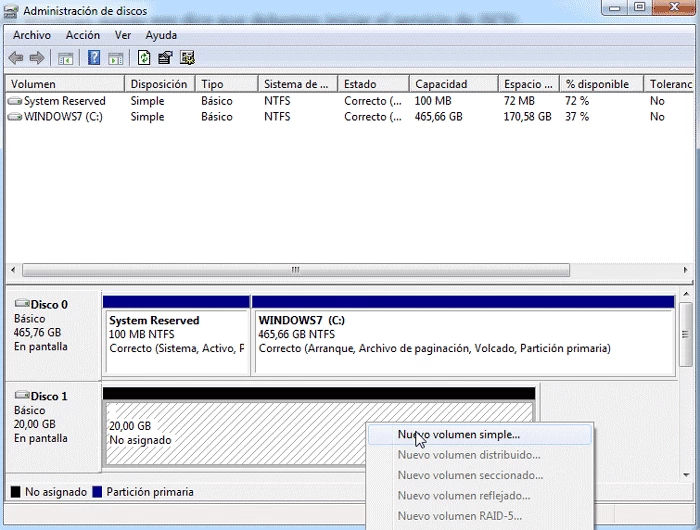Open the Archivo menu
Screen dimensions: 700x530
[32, 35]
